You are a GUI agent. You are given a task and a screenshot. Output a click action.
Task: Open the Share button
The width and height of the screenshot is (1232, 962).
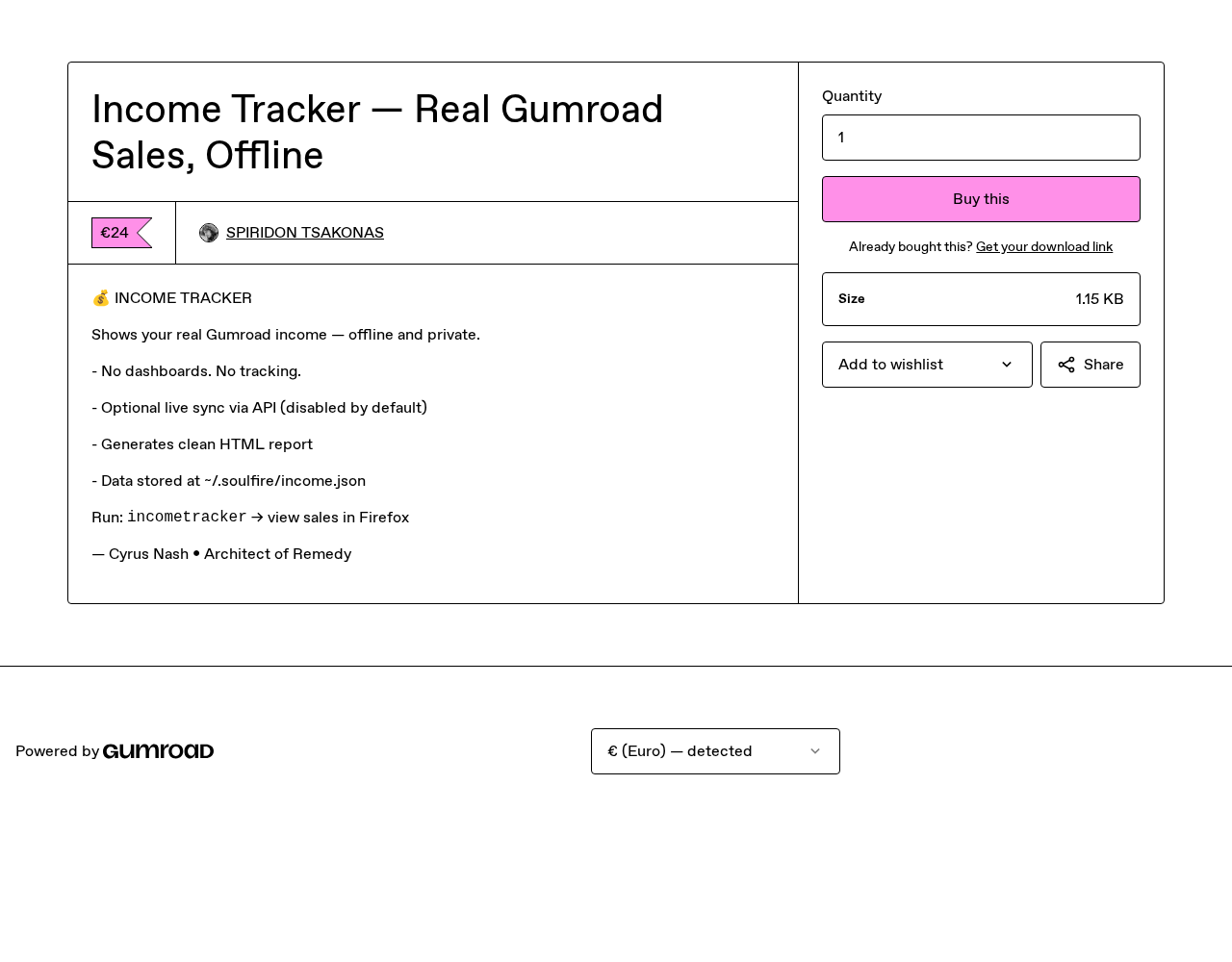(1091, 365)
